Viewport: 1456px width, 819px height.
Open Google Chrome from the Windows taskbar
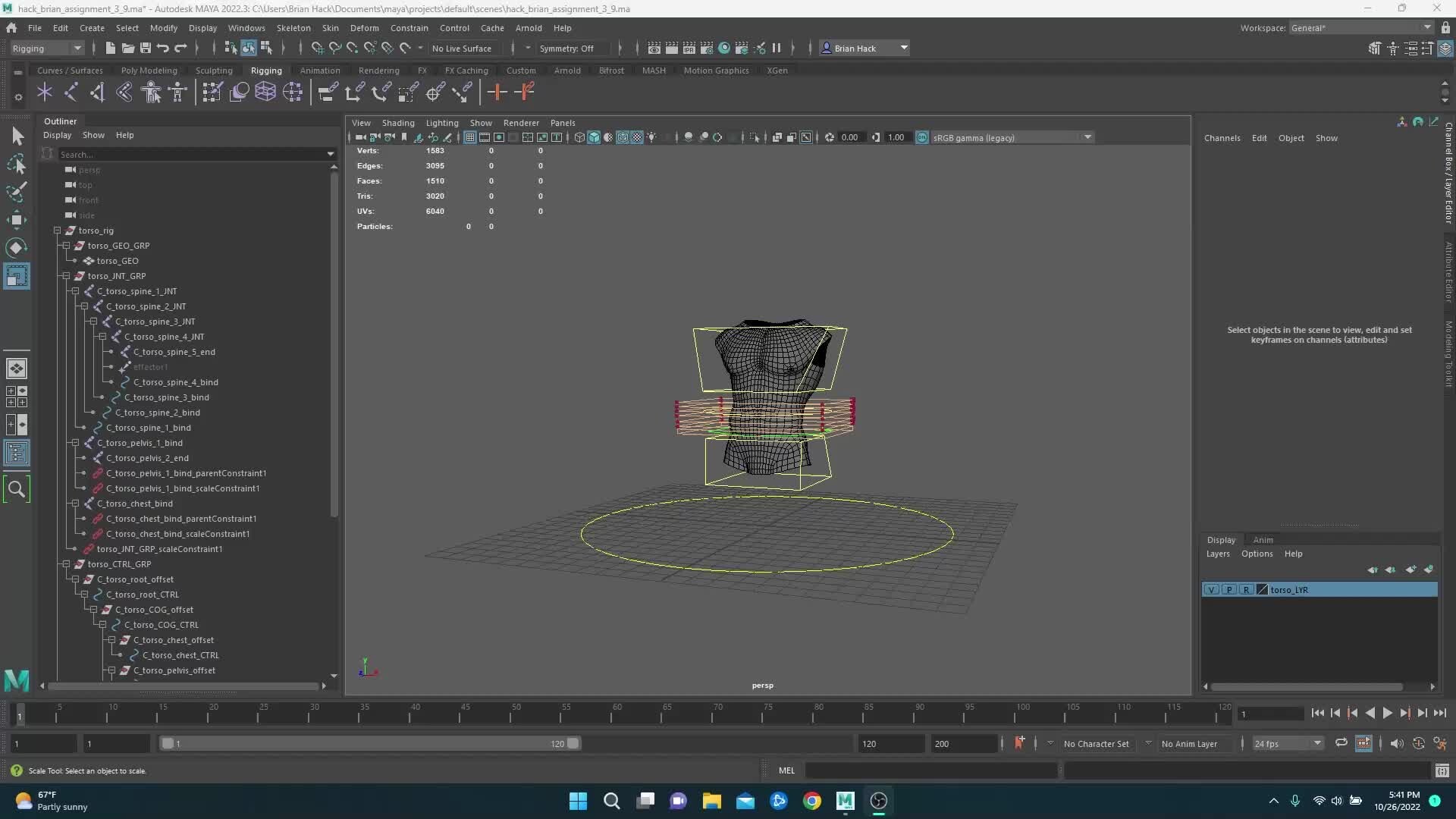811,801
